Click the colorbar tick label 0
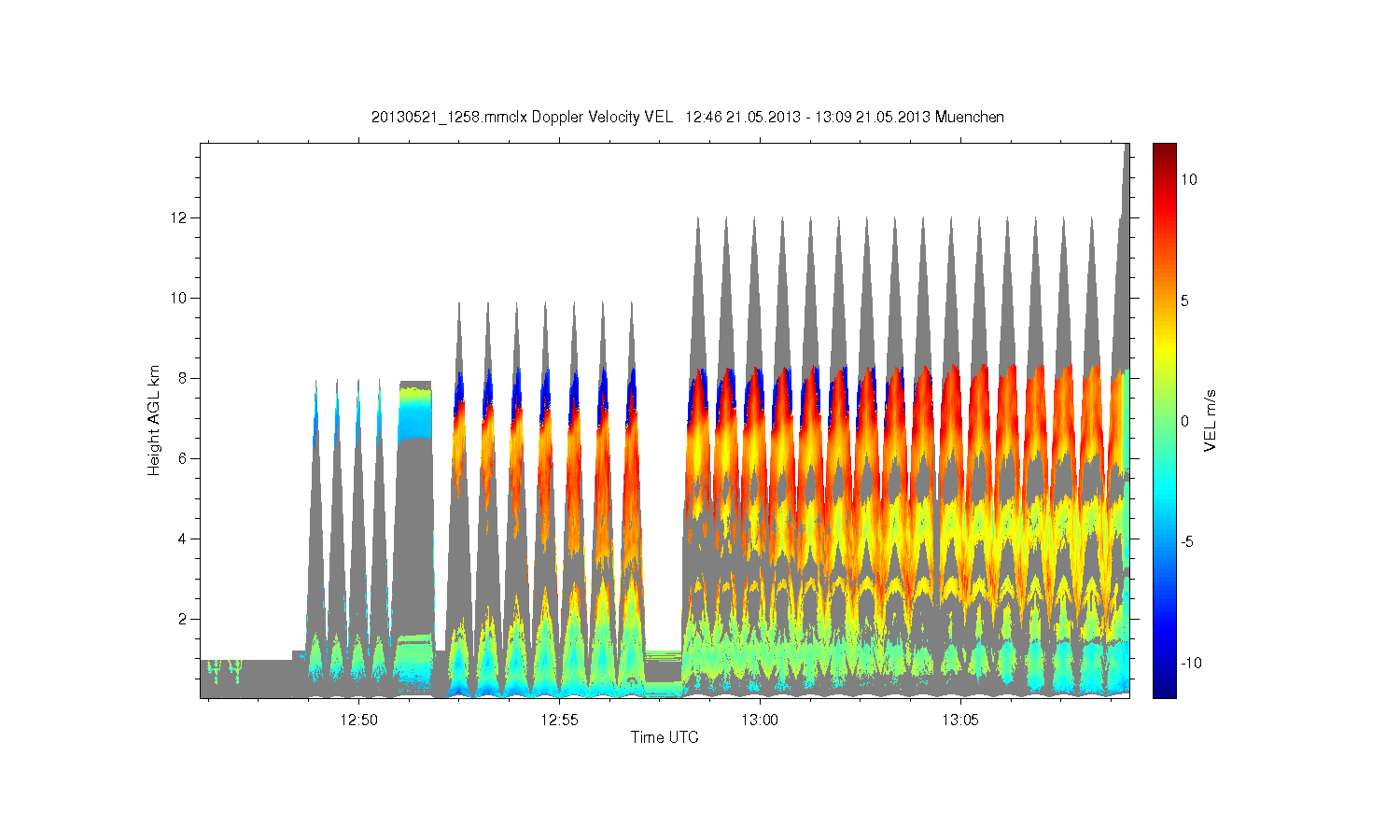 tap(1185, 421)
